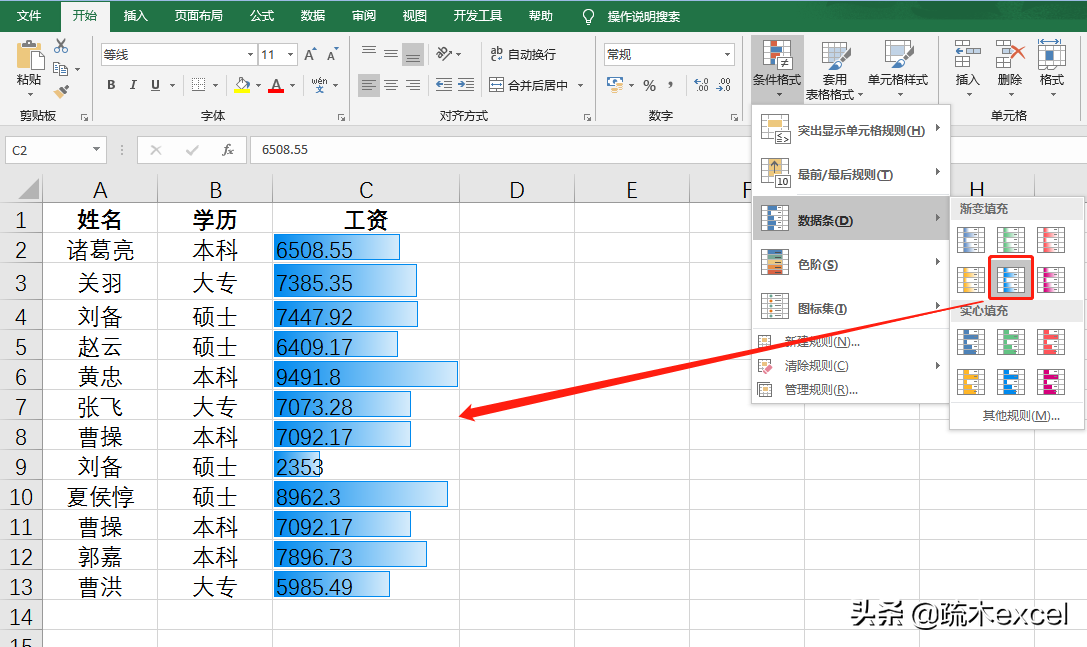Center cell text horizontally
The width and height of the screenshot is (1087, 647).
click(391, 85)
